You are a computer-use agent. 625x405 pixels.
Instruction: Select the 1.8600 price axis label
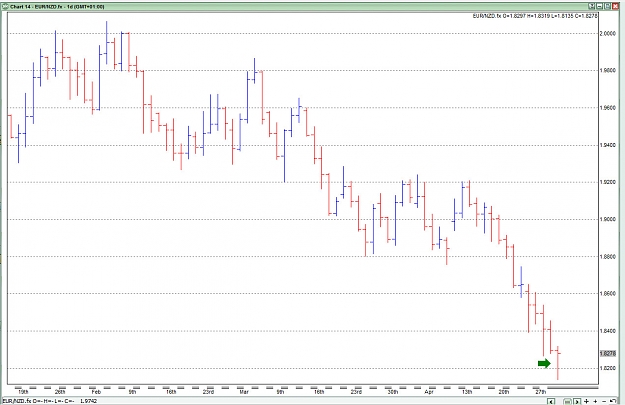click(x=607, y=294)
